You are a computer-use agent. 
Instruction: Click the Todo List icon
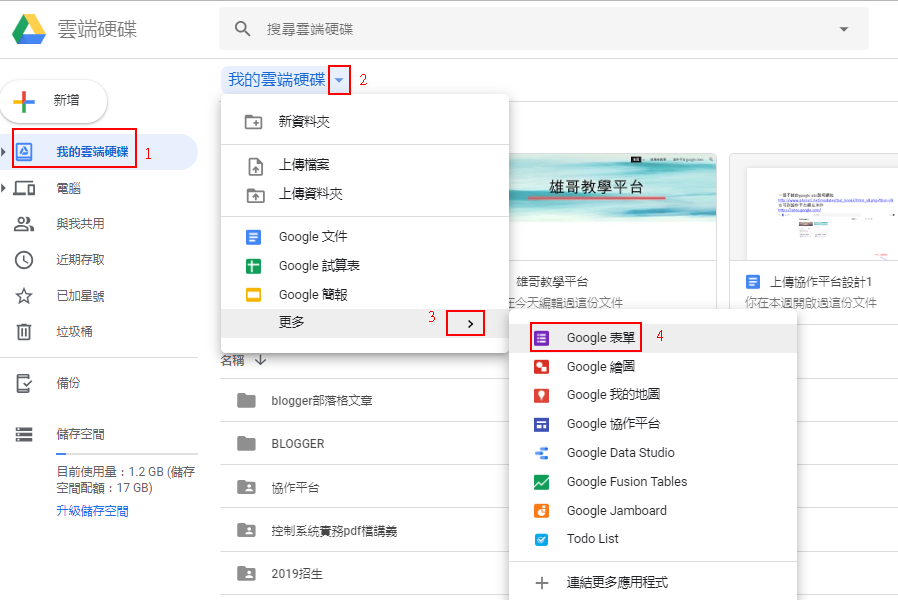point(541,539)
